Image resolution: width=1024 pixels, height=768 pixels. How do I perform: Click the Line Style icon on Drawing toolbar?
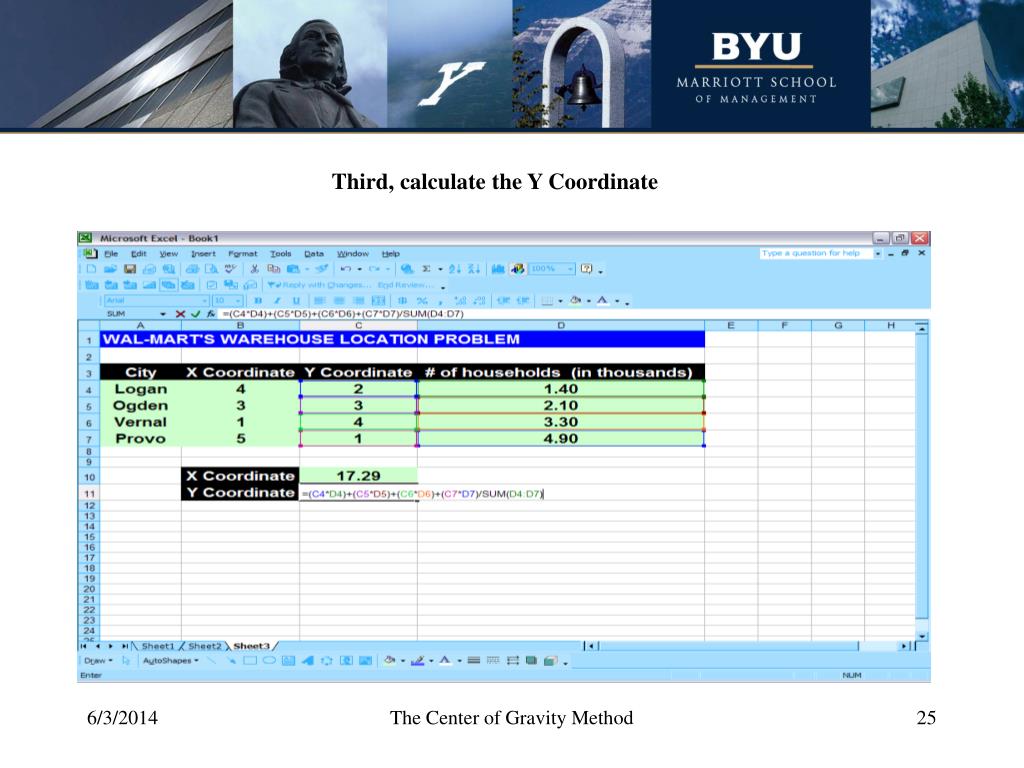[474, 661]
